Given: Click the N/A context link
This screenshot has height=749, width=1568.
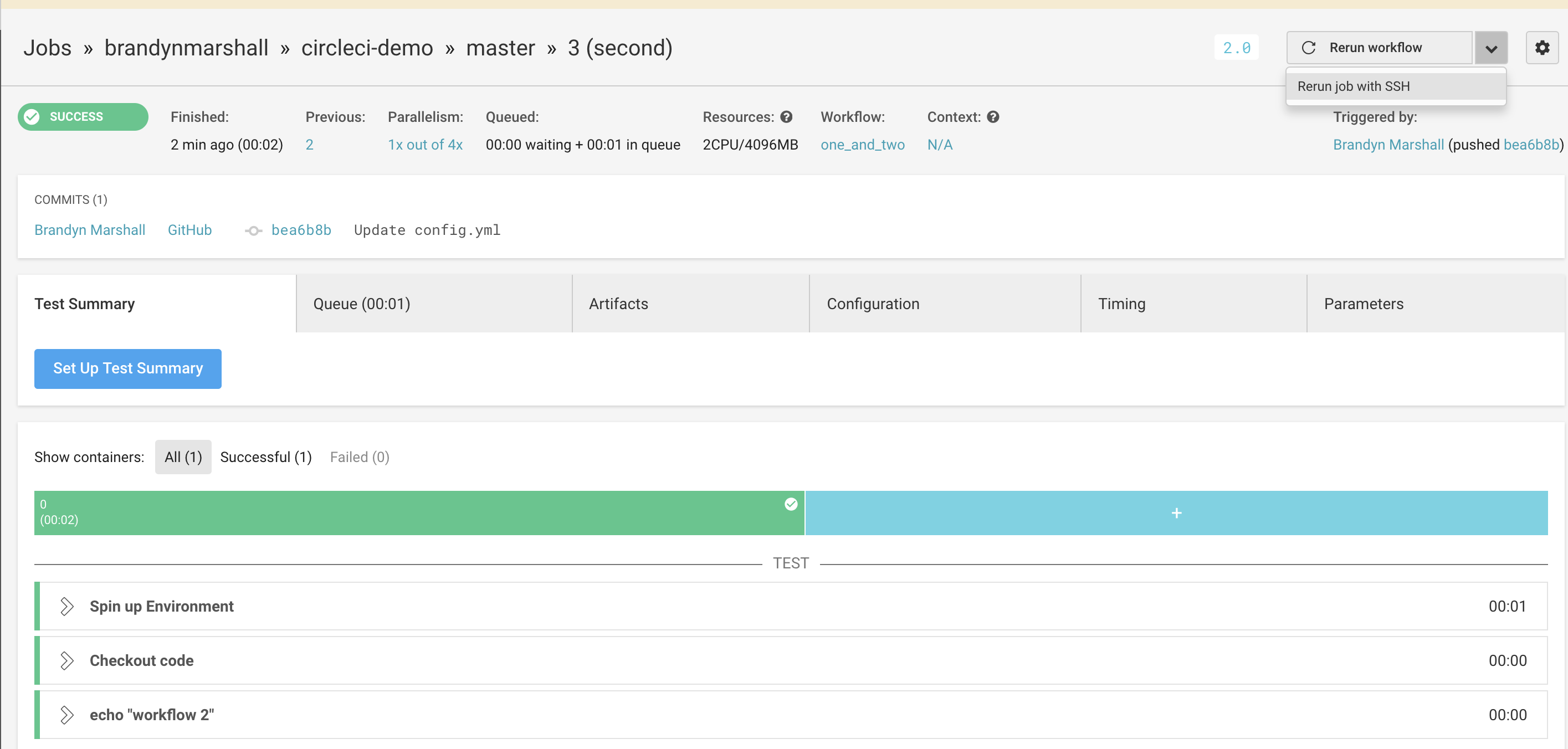Looking at the screenshot, I should pyautogui.click(x=940, y=145).
